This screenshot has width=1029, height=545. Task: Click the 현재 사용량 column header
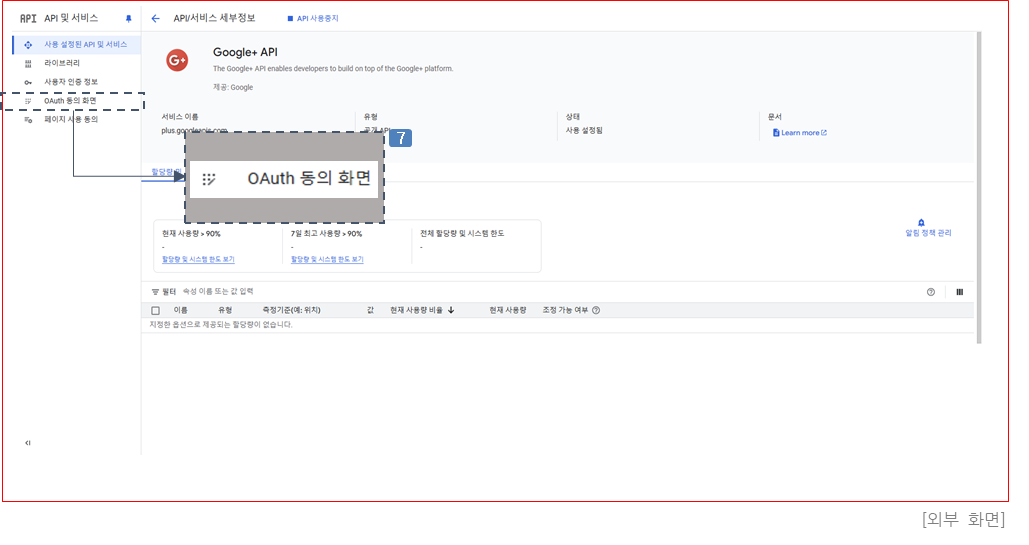(x=508, y=310)
